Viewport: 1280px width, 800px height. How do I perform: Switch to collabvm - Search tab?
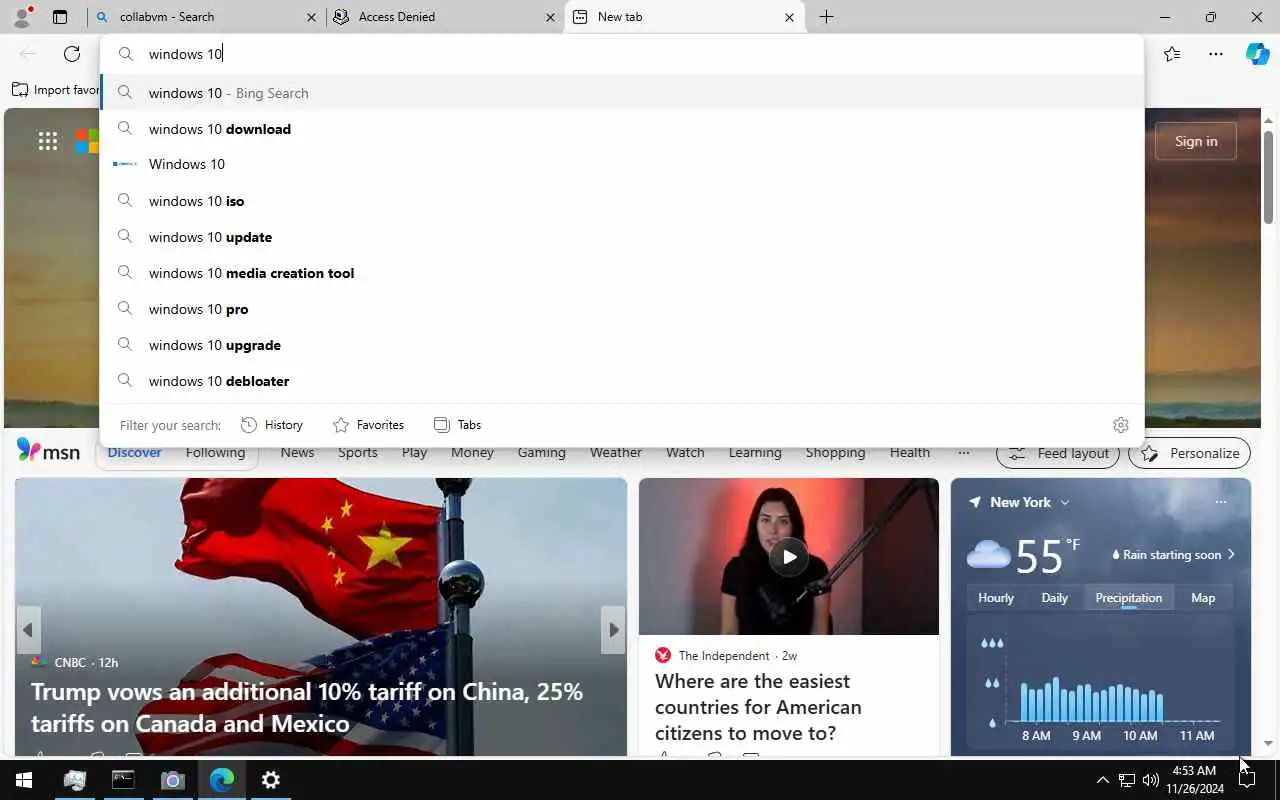(206, 17)
